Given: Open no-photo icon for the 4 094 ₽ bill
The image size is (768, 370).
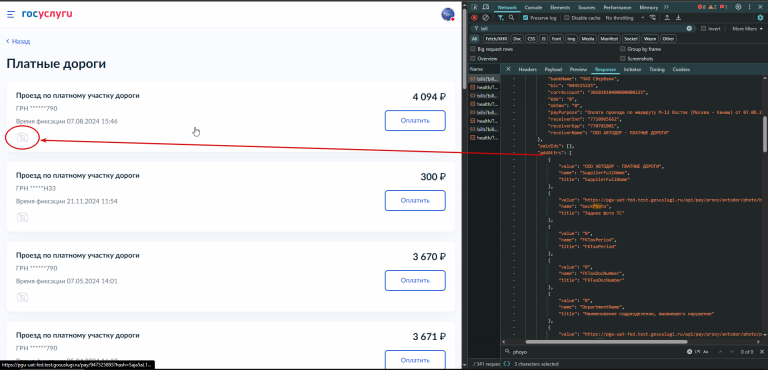Looking at the screenshot, I should click(x=22, y=138).
